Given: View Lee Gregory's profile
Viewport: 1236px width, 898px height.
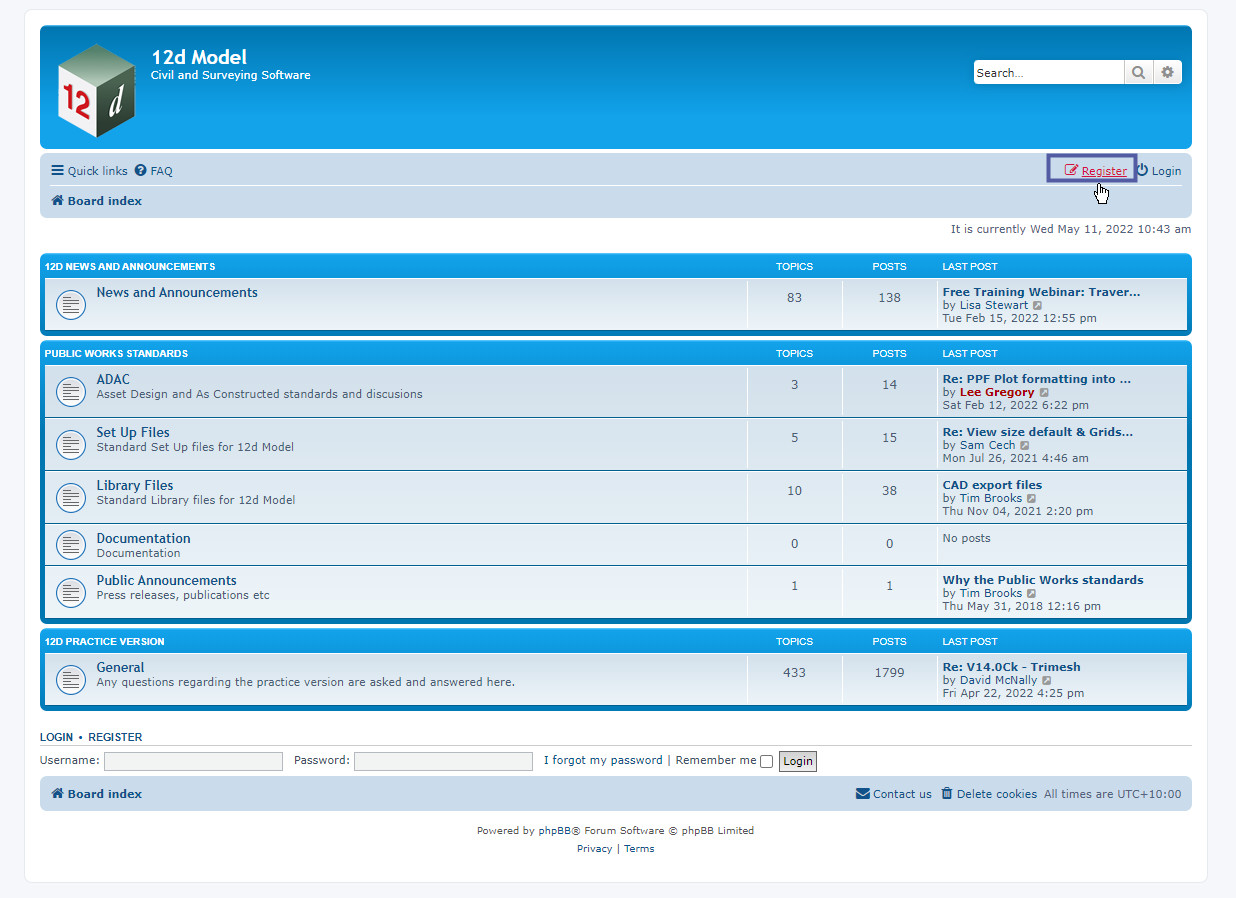Looking at the screenshot, I should [997, 393].
